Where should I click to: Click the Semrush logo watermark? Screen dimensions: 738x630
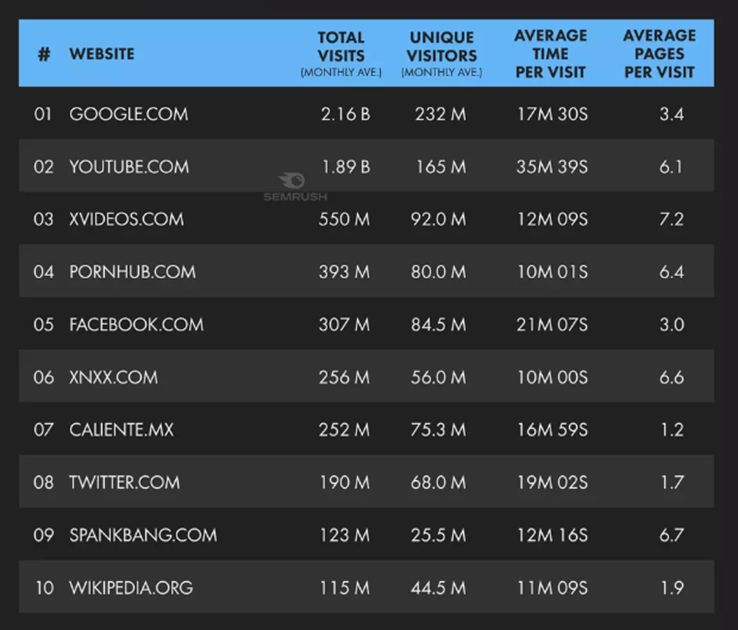295,187
